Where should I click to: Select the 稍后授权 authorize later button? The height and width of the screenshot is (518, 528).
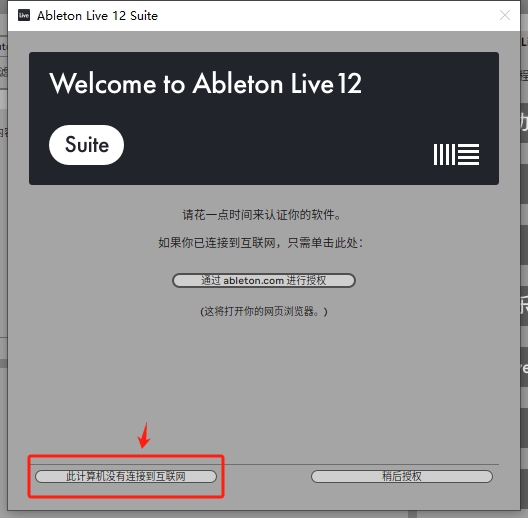point(401,476)
